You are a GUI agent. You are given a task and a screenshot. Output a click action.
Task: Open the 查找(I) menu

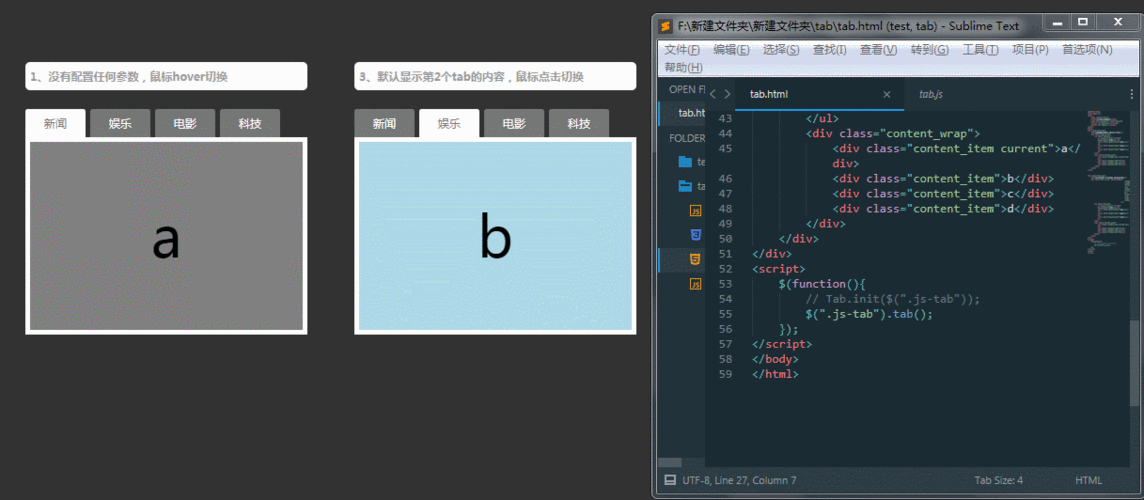tap(830, 50)
